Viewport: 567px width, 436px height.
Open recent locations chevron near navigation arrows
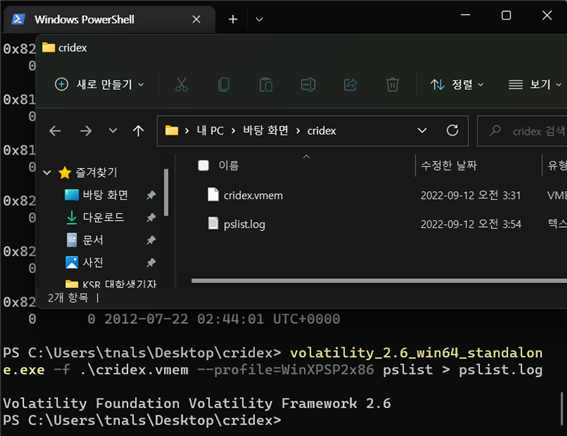[x=113, y=131]
